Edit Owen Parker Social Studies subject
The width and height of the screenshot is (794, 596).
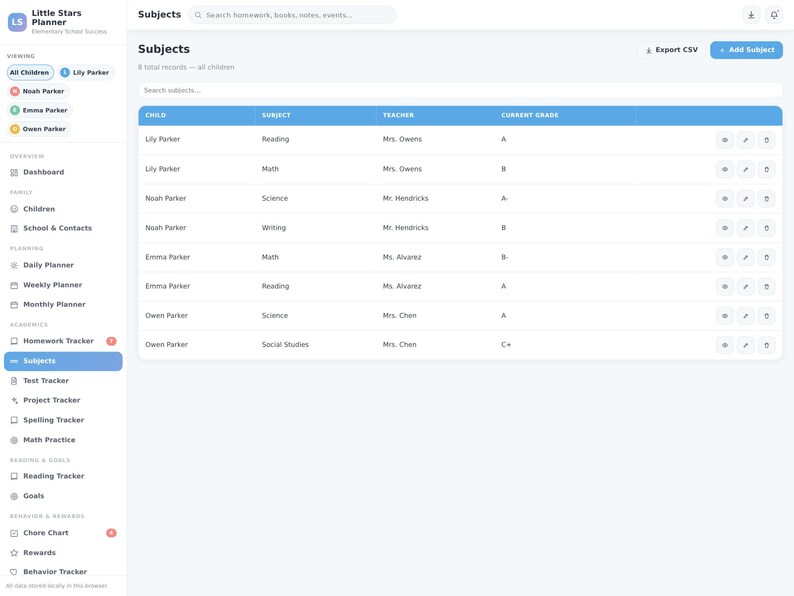[x=745, y=345]
